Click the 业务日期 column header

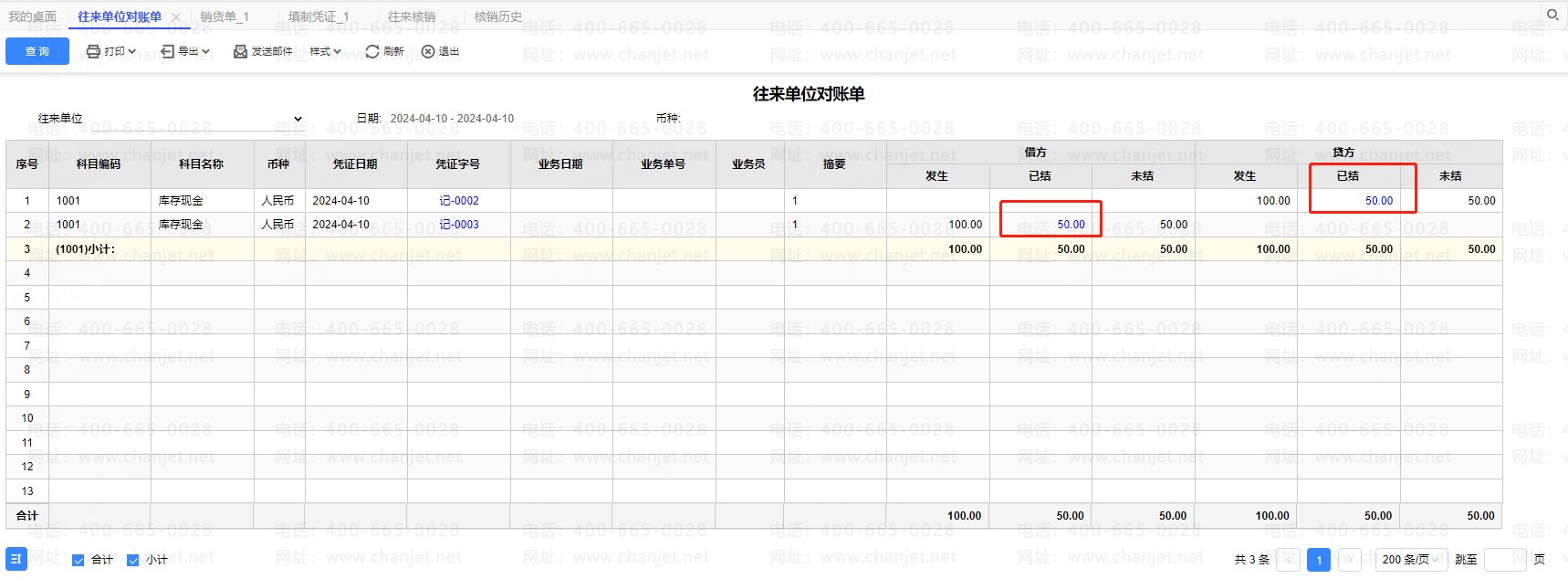(x=560, y=164)
